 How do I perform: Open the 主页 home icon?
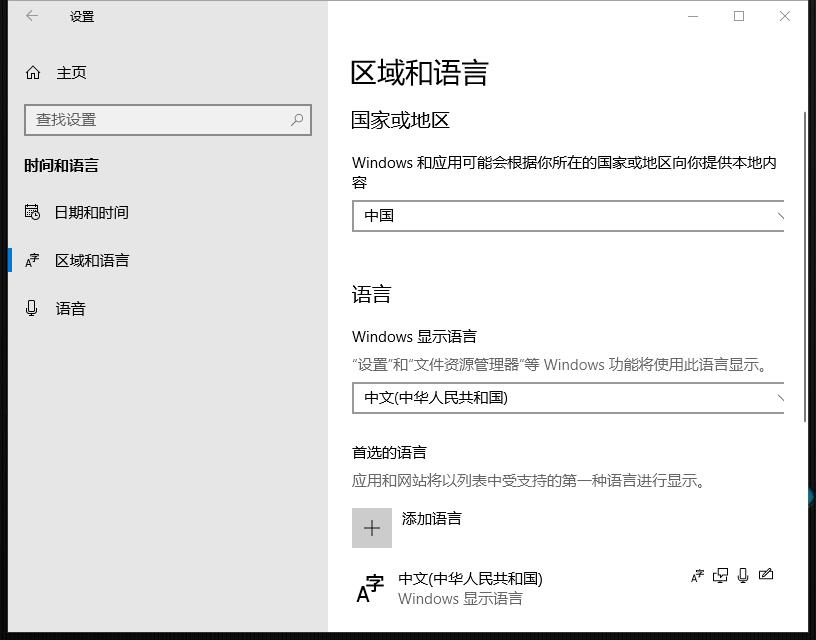(x=33, y=73)
